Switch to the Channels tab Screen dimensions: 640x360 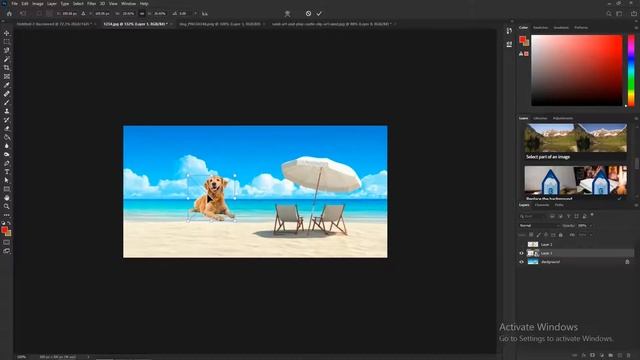pyautogui.click(x=542, y=205)
